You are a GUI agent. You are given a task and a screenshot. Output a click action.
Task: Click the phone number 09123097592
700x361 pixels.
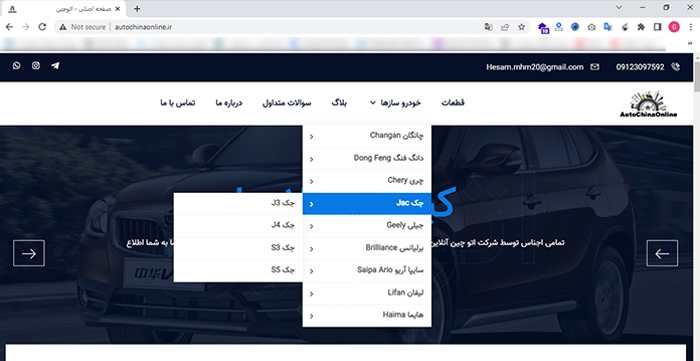coord(640,67)
